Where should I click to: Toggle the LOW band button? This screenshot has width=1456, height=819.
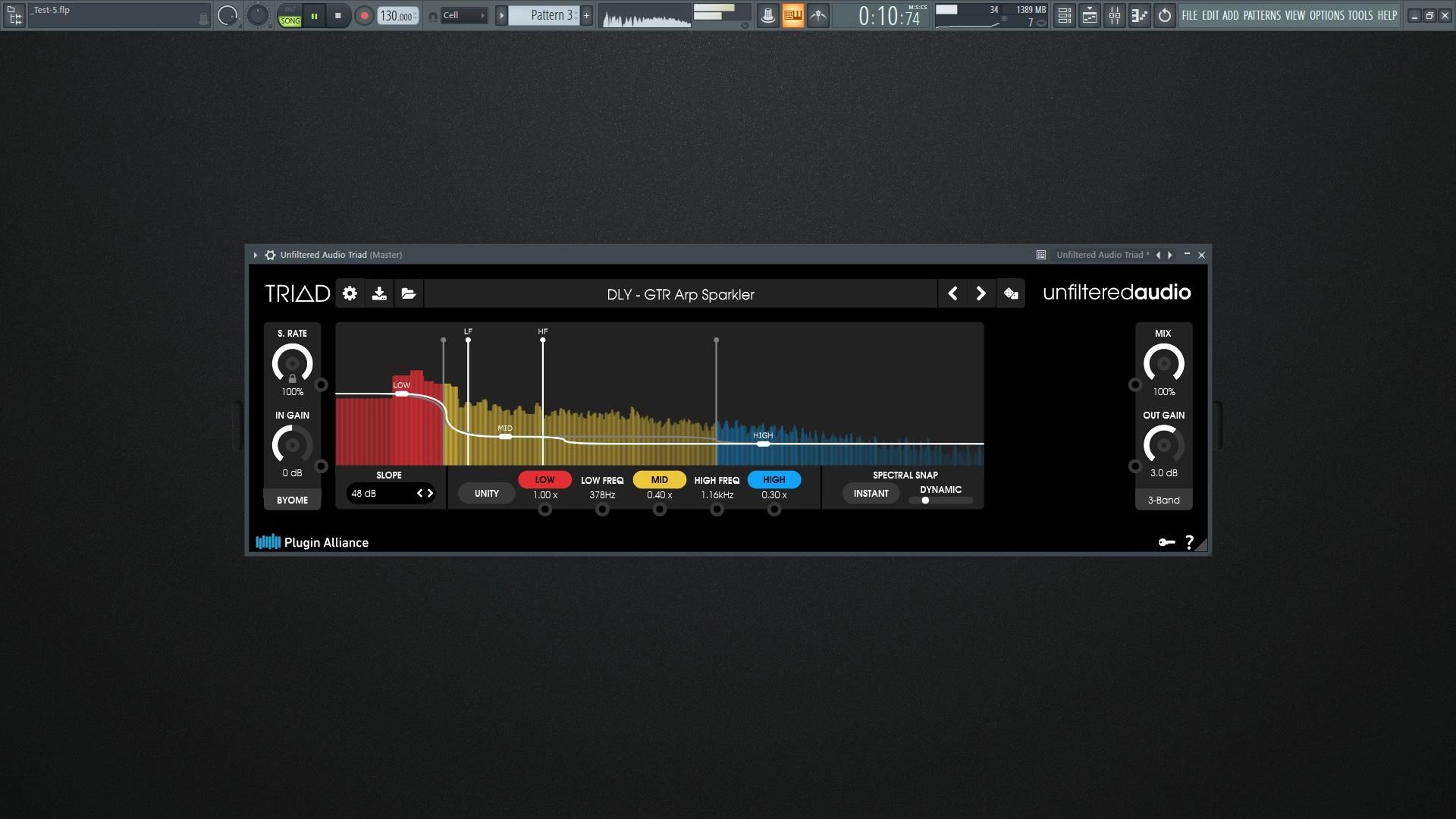[x=544, y=480]
